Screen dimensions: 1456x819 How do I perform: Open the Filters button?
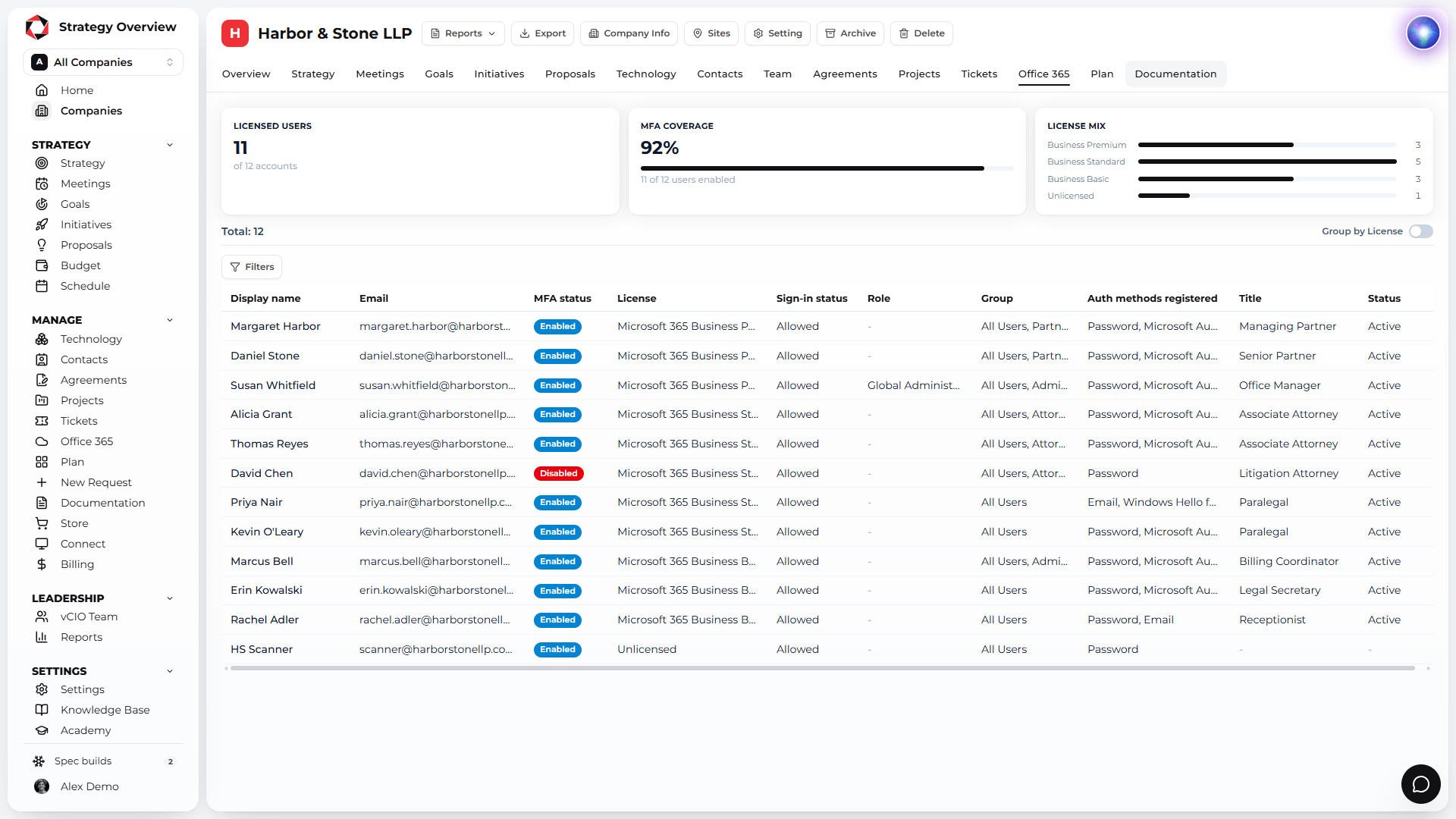[252, 267]
